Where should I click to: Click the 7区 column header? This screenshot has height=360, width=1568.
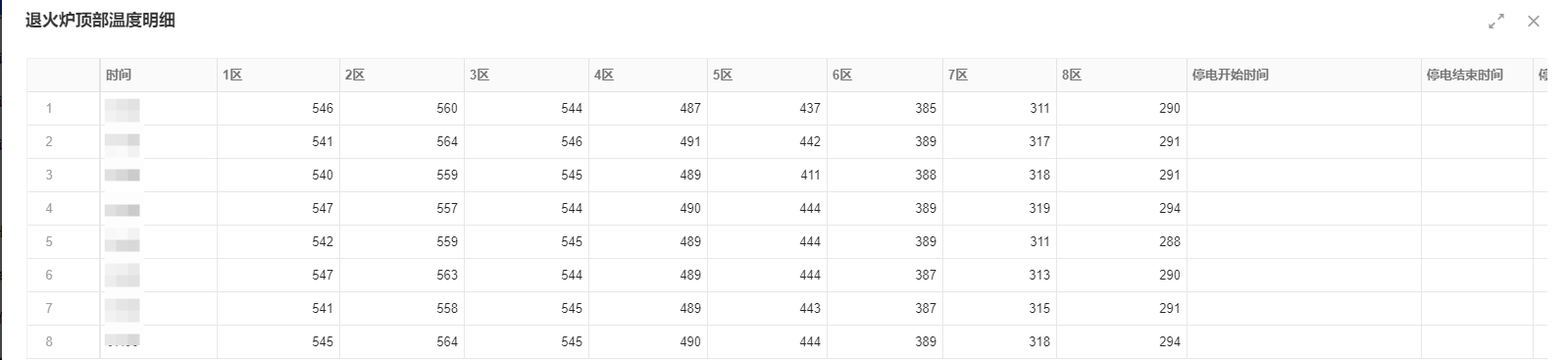999,76
